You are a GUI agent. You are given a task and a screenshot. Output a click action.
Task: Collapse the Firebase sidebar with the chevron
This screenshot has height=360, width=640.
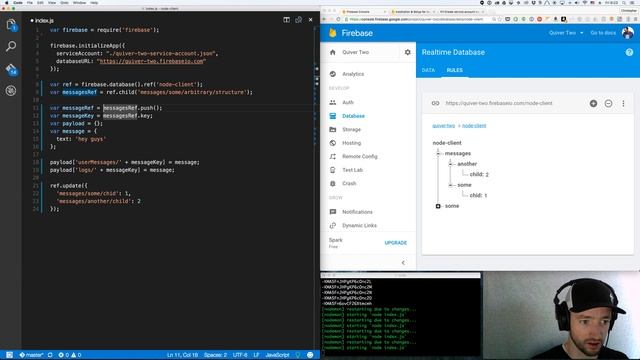pos(403,263)
